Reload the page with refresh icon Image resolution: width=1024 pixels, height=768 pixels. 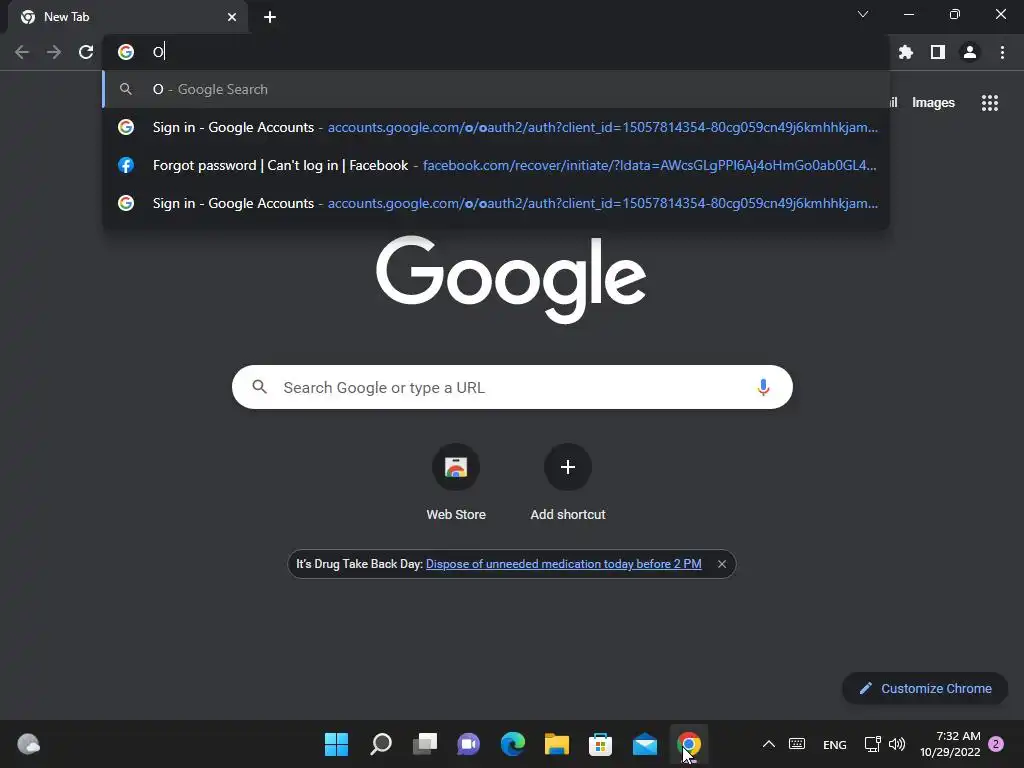[x=86, y=52]
